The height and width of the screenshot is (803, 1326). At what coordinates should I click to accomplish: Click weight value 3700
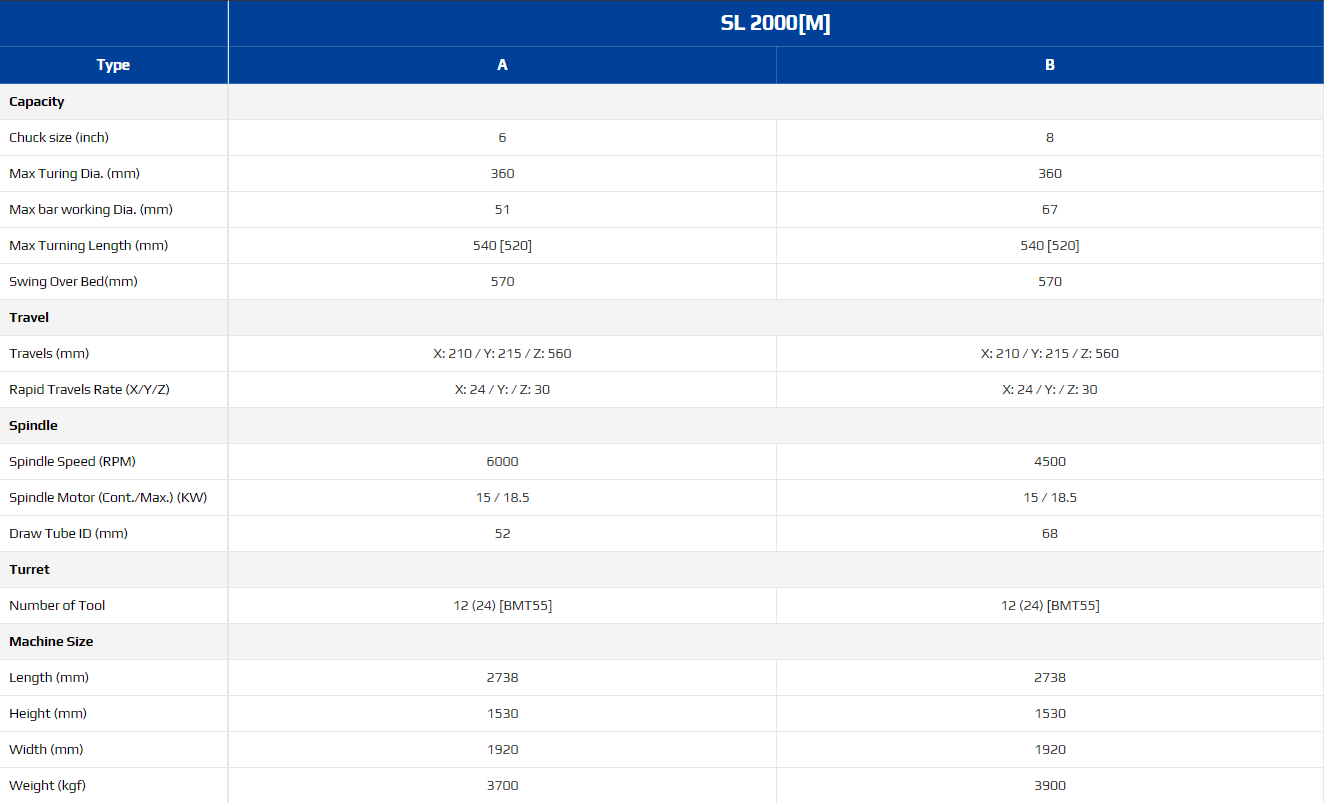click(502, 786)
